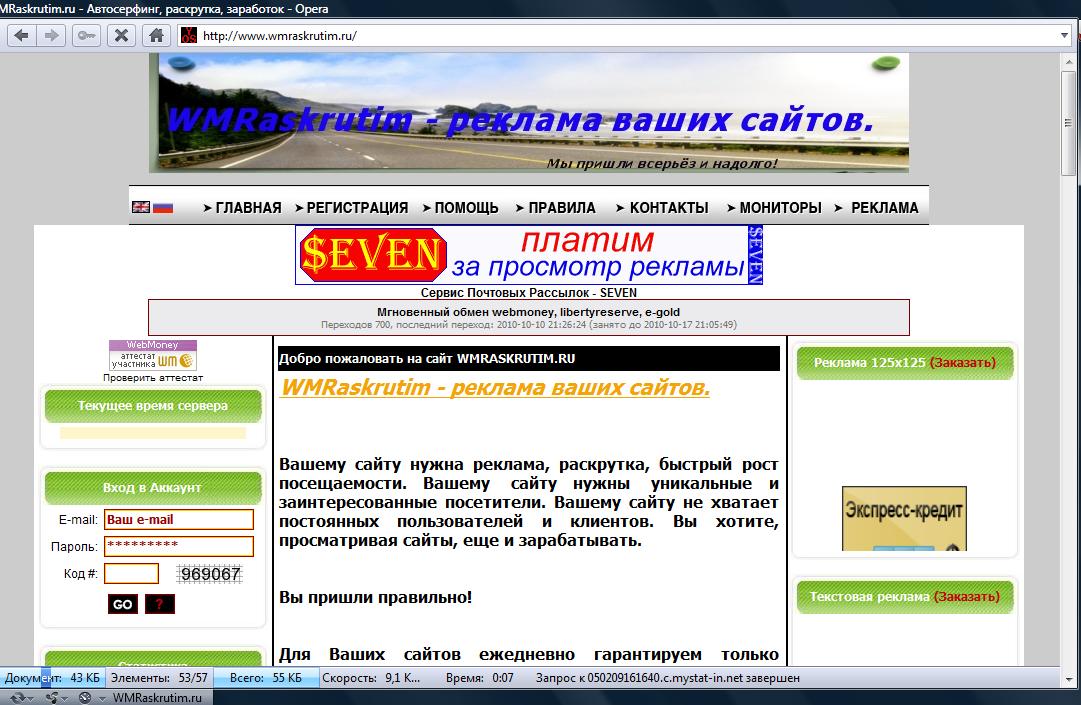Click the Всего: 55 КБ status entry
Viewport: 1081px width, 705px height.
266,678
